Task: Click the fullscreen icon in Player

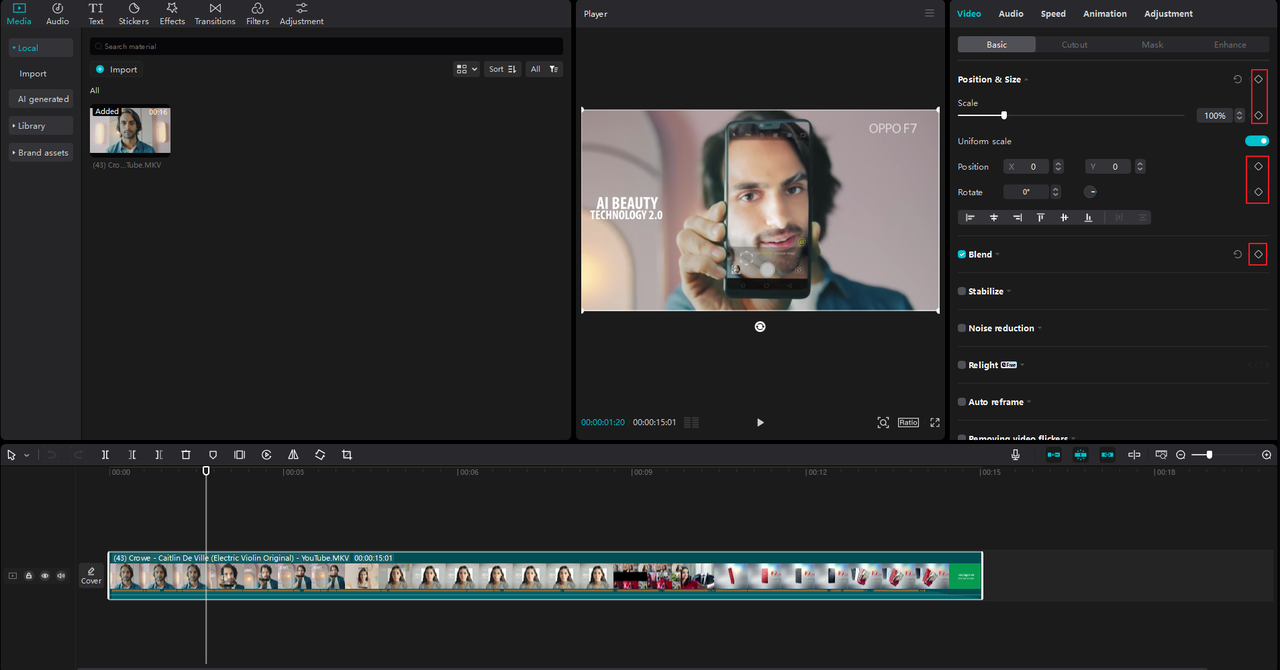Action: [935, 423]
